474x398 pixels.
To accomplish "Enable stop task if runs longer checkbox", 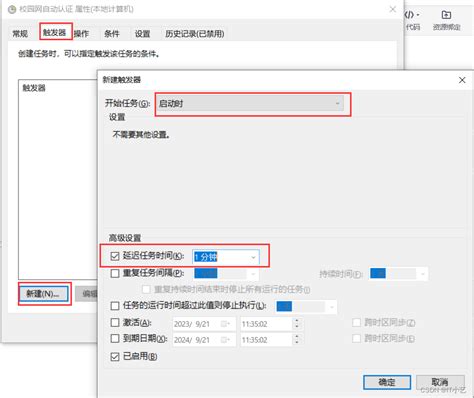I will tap(115, 306).
